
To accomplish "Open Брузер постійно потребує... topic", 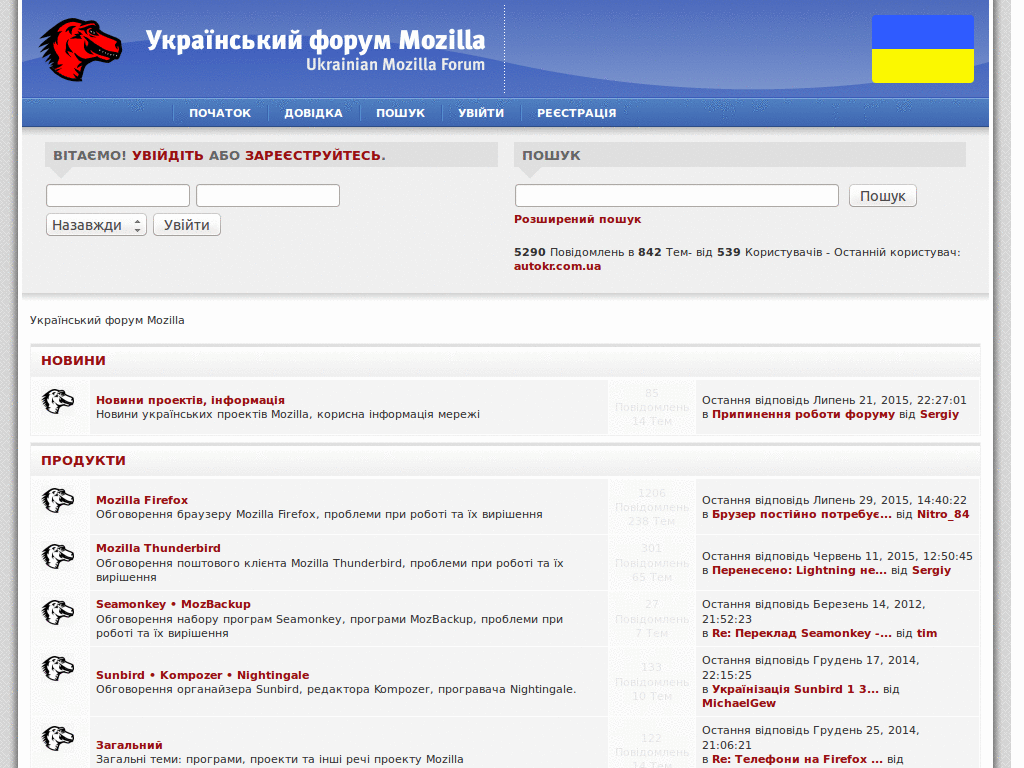I will pyautogui.click(x=801, y=514).
